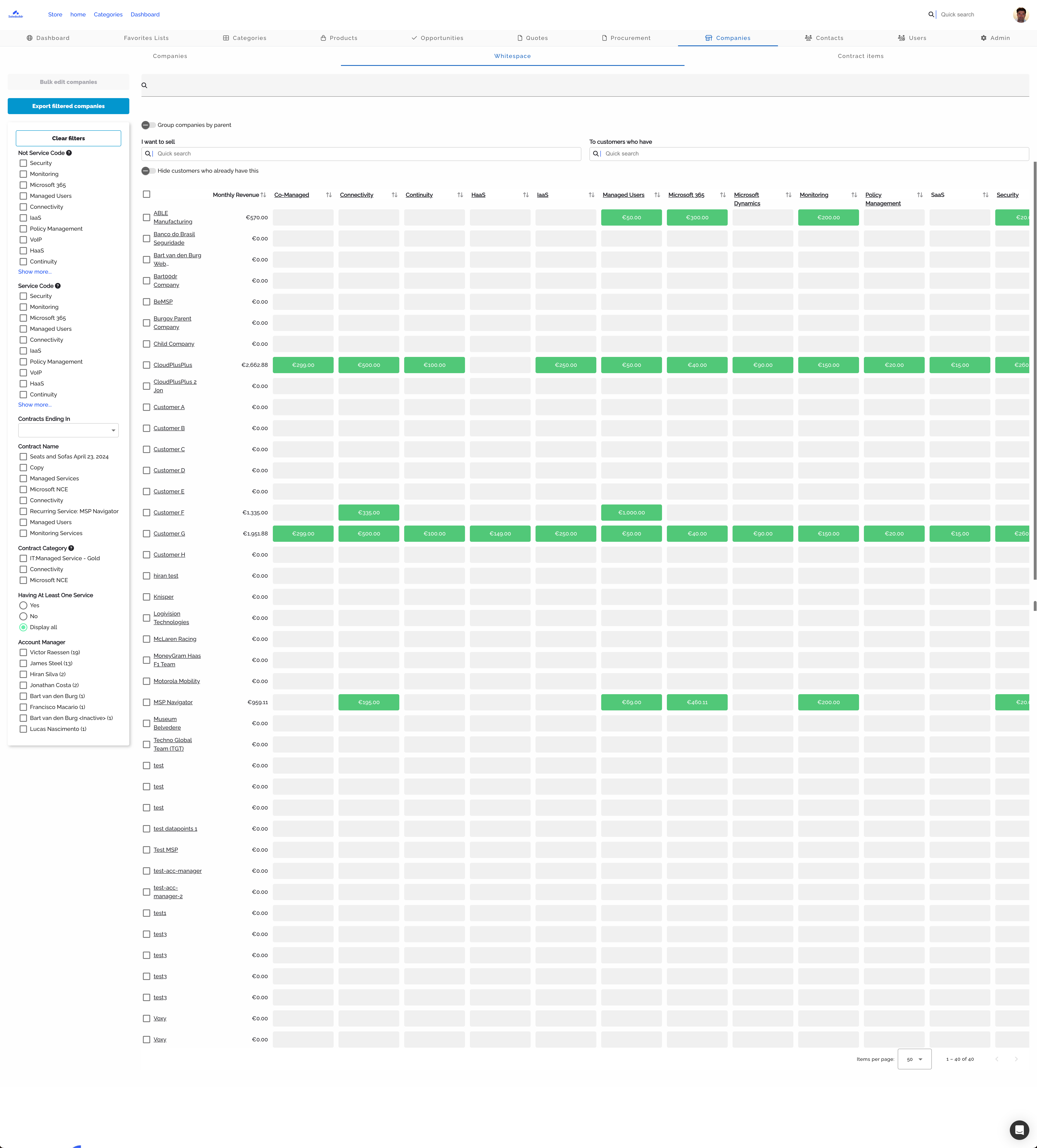
Task: Open the Items per page dropdown
Action: click(915, 1059)
